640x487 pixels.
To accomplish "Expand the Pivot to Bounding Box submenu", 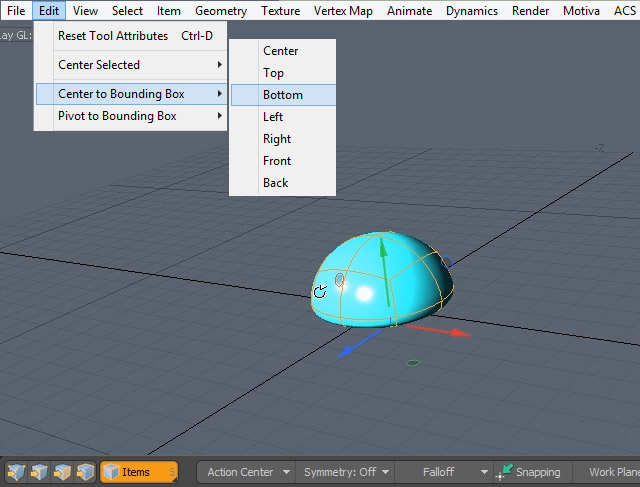I will [x=131, y=116].
